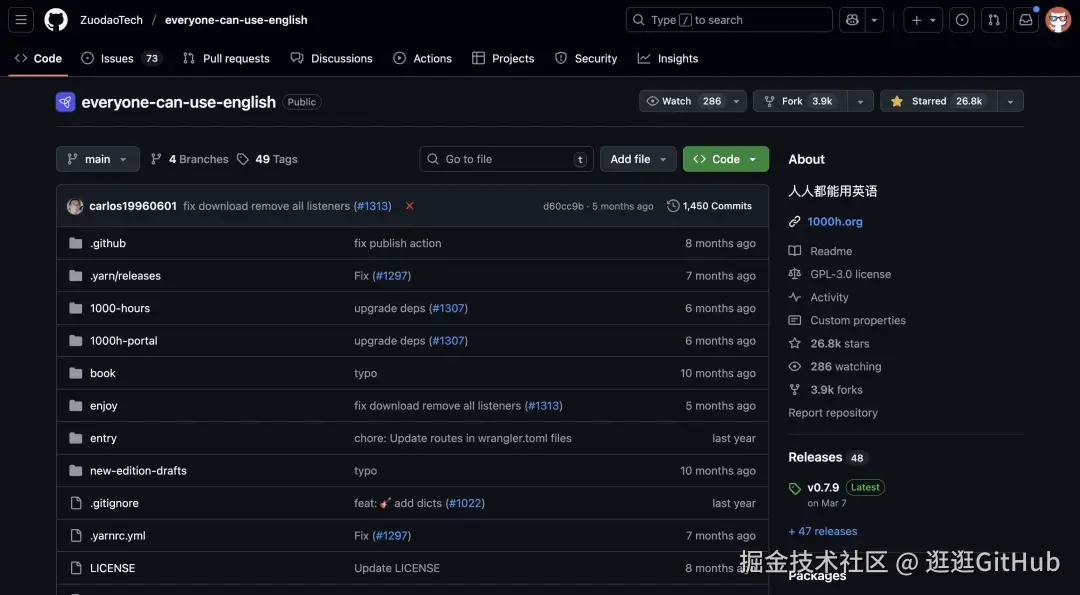Switch to the Code tab

39,59
